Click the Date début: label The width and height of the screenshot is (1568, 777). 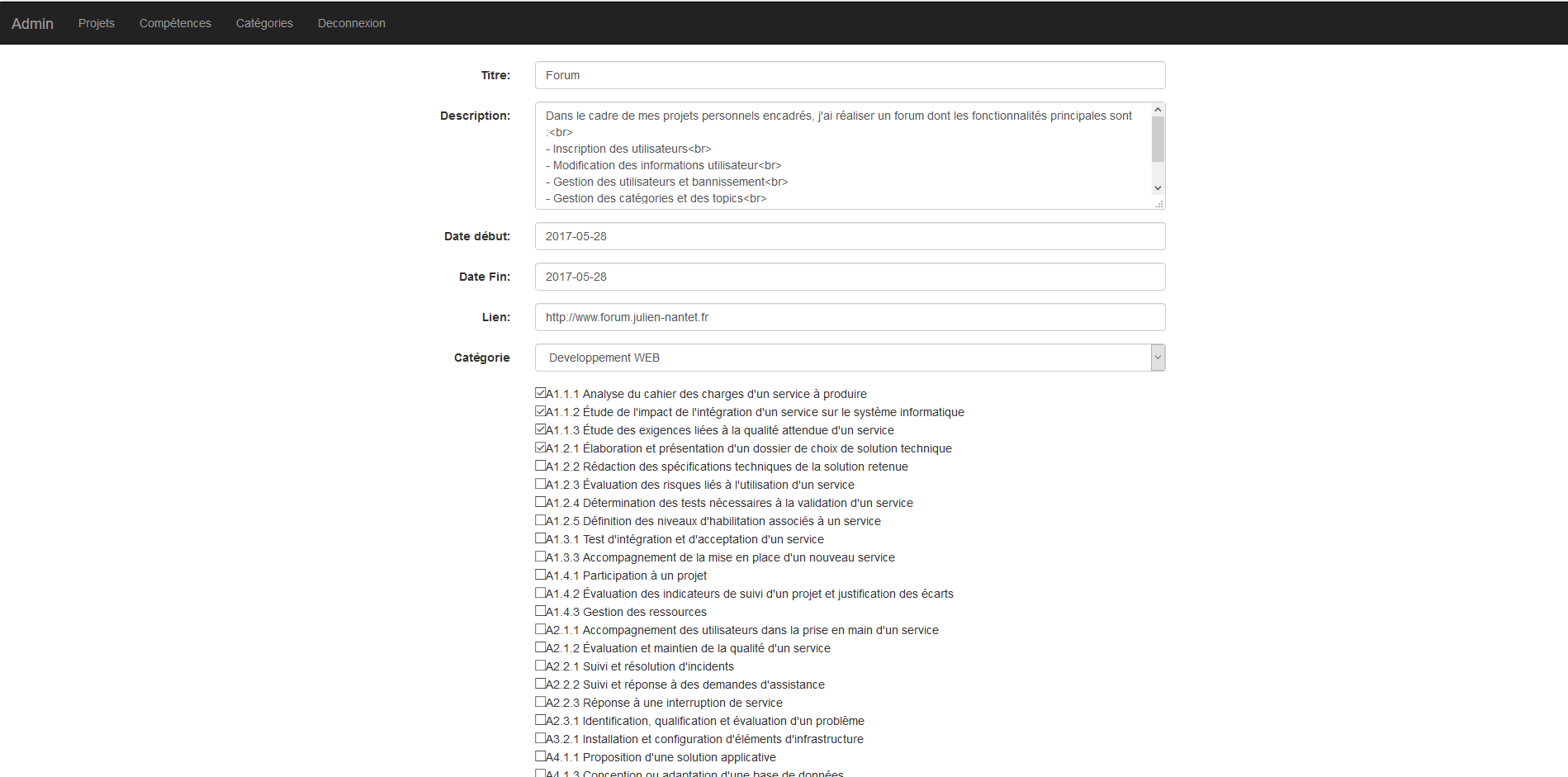click(x=477, y=236)
